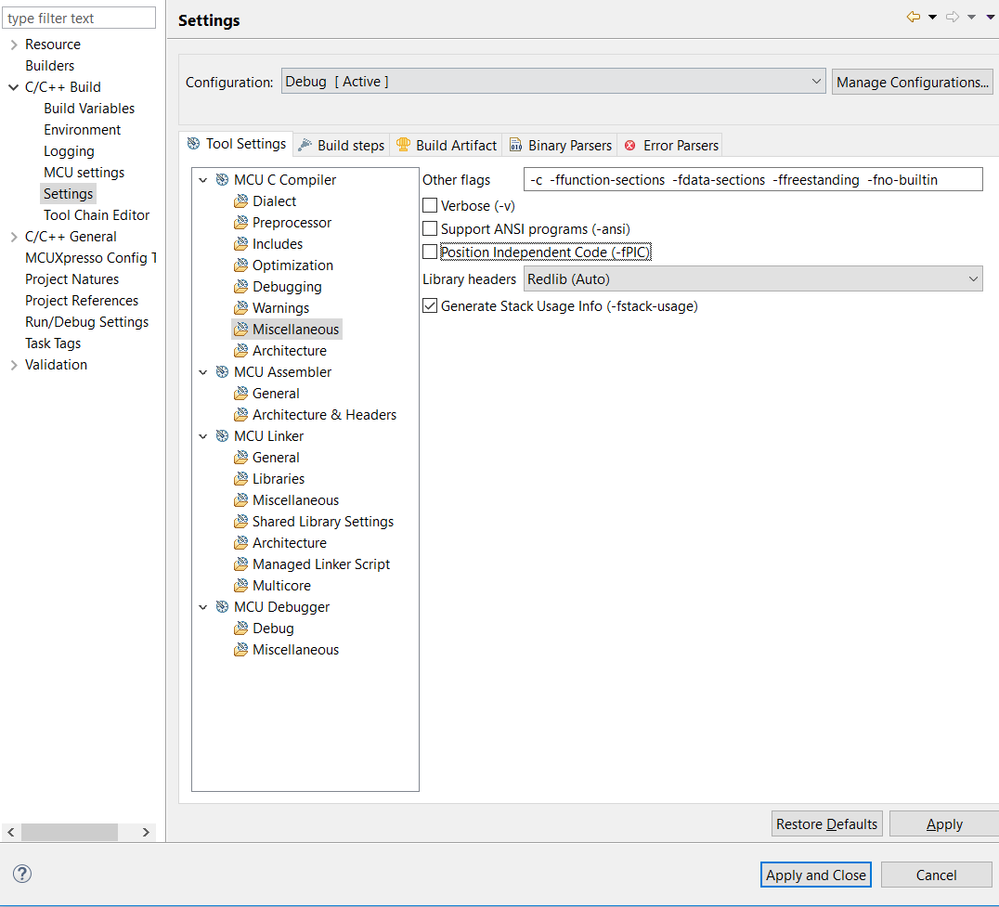The height and width of the screenshot is (907, 999).
Task: Click the Dialect folder icon
Action: (241, 201)
